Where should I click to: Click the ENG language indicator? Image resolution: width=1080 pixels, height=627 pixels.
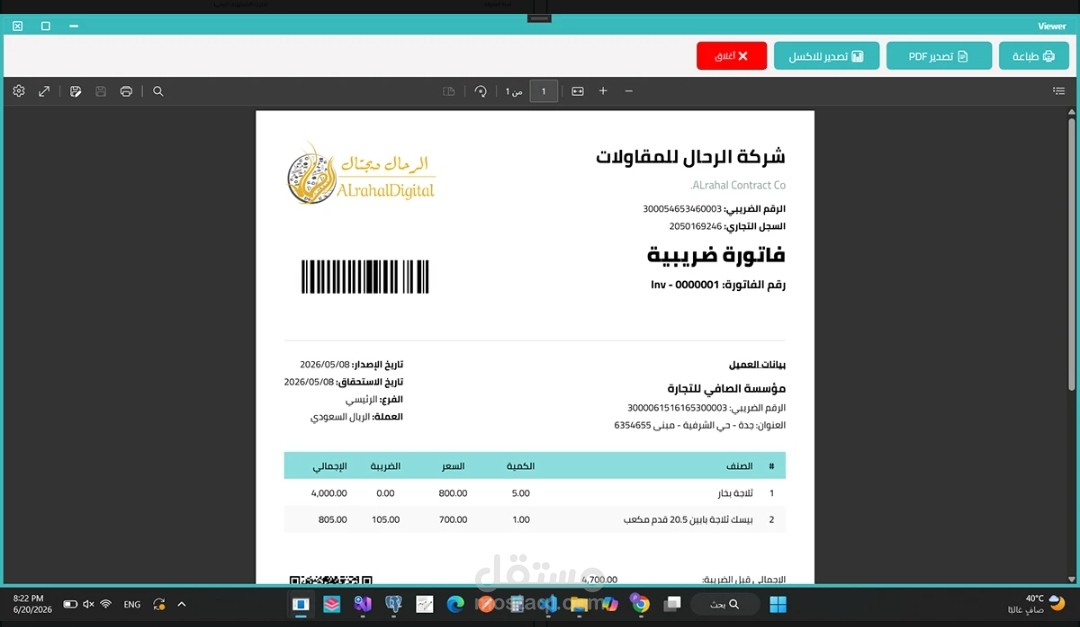(132, 604)
